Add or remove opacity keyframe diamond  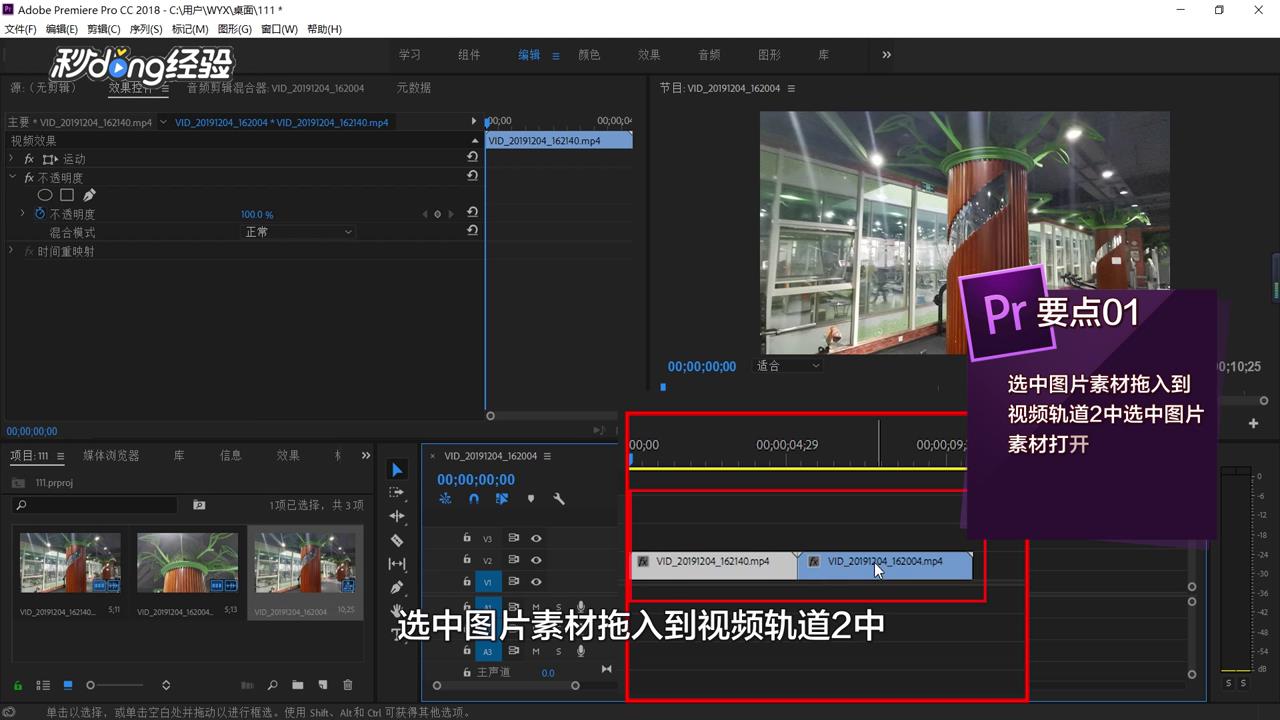(437, 214)
